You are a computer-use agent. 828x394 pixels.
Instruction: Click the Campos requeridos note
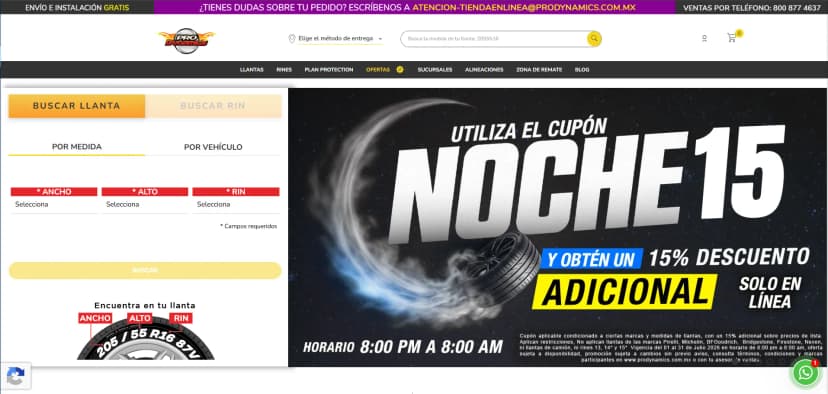248,226
